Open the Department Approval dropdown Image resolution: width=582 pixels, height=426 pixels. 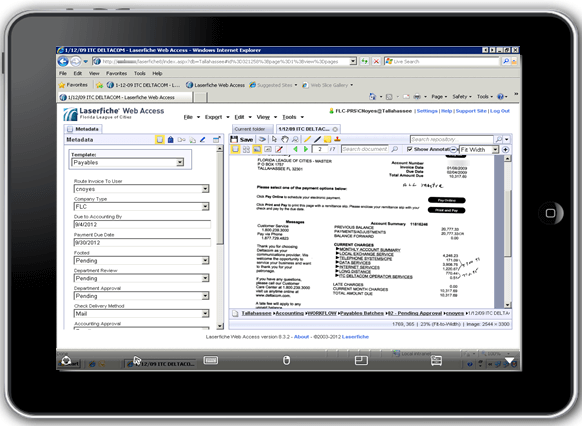tap(205, 296)
